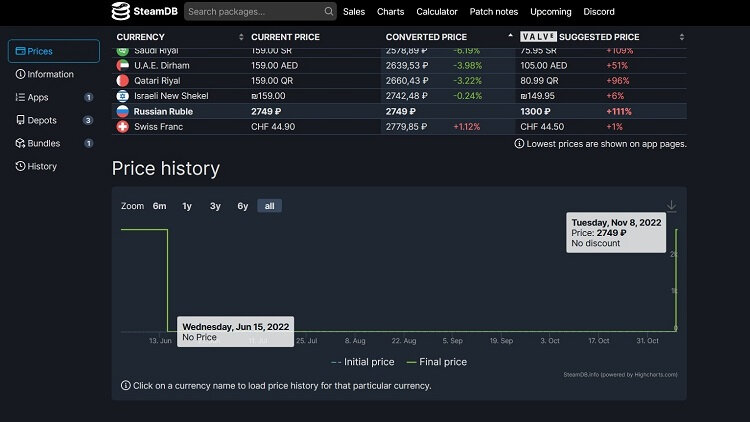Open the Sales menu item
Image resolution: width=750 pixels, height=422 pixels.
pyautogui.click(x=354, y=11)
